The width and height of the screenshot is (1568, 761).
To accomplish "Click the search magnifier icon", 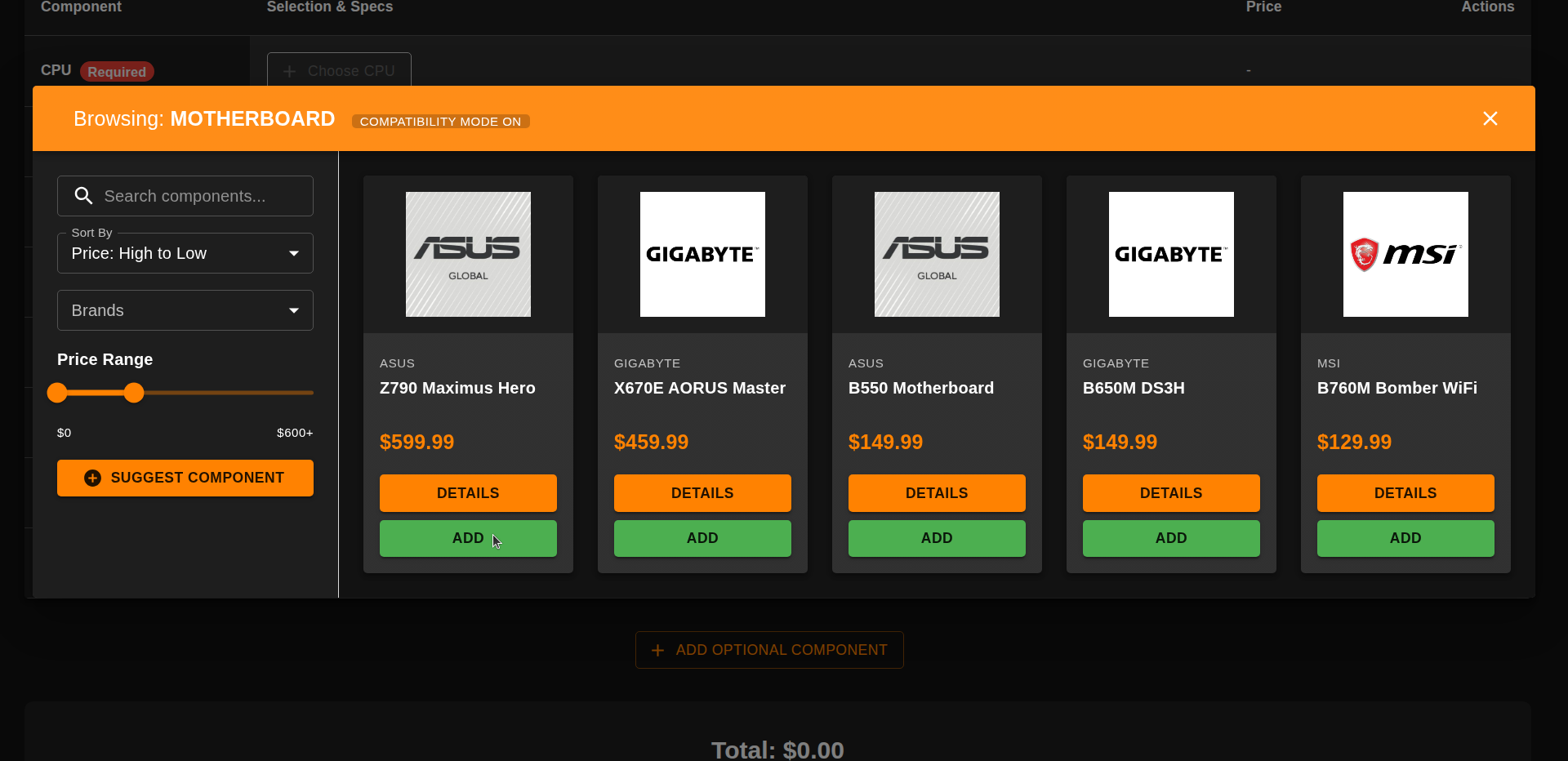I will click(83, 196).
